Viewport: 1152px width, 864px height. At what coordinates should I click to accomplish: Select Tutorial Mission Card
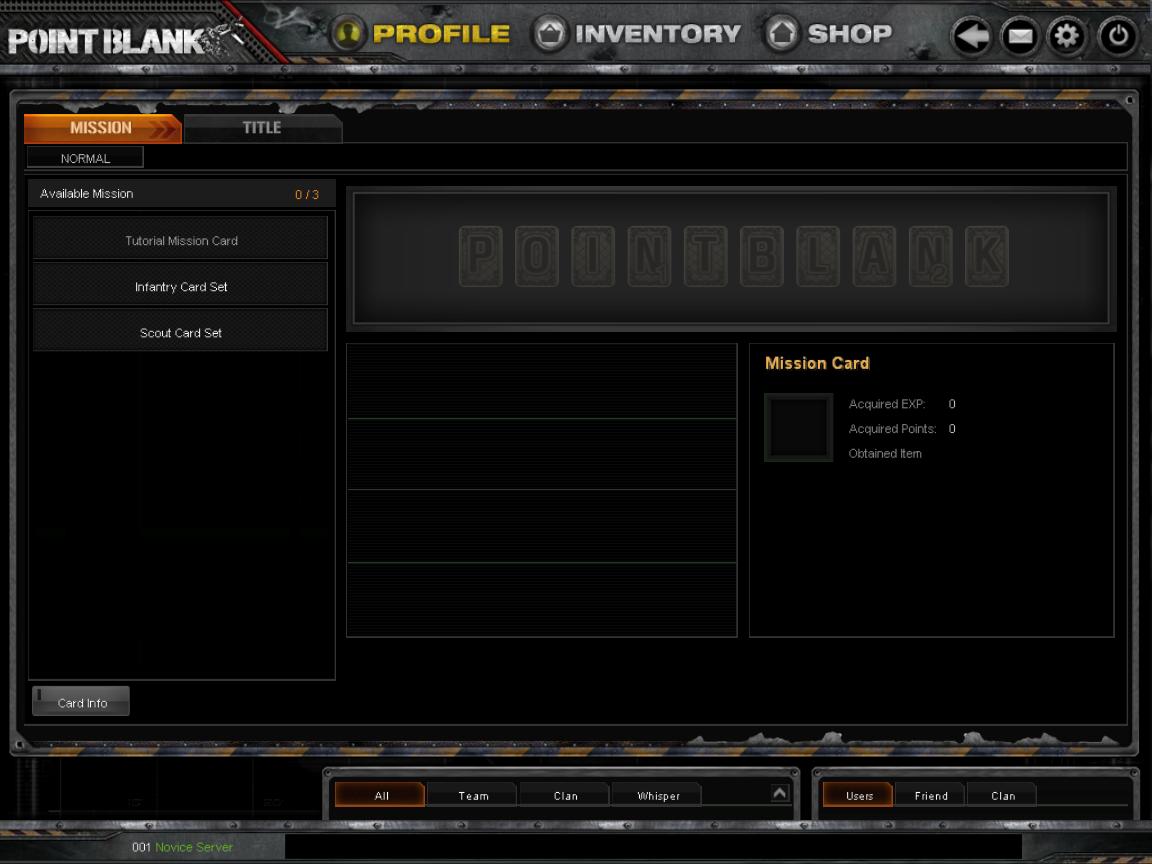pos(180,240)
